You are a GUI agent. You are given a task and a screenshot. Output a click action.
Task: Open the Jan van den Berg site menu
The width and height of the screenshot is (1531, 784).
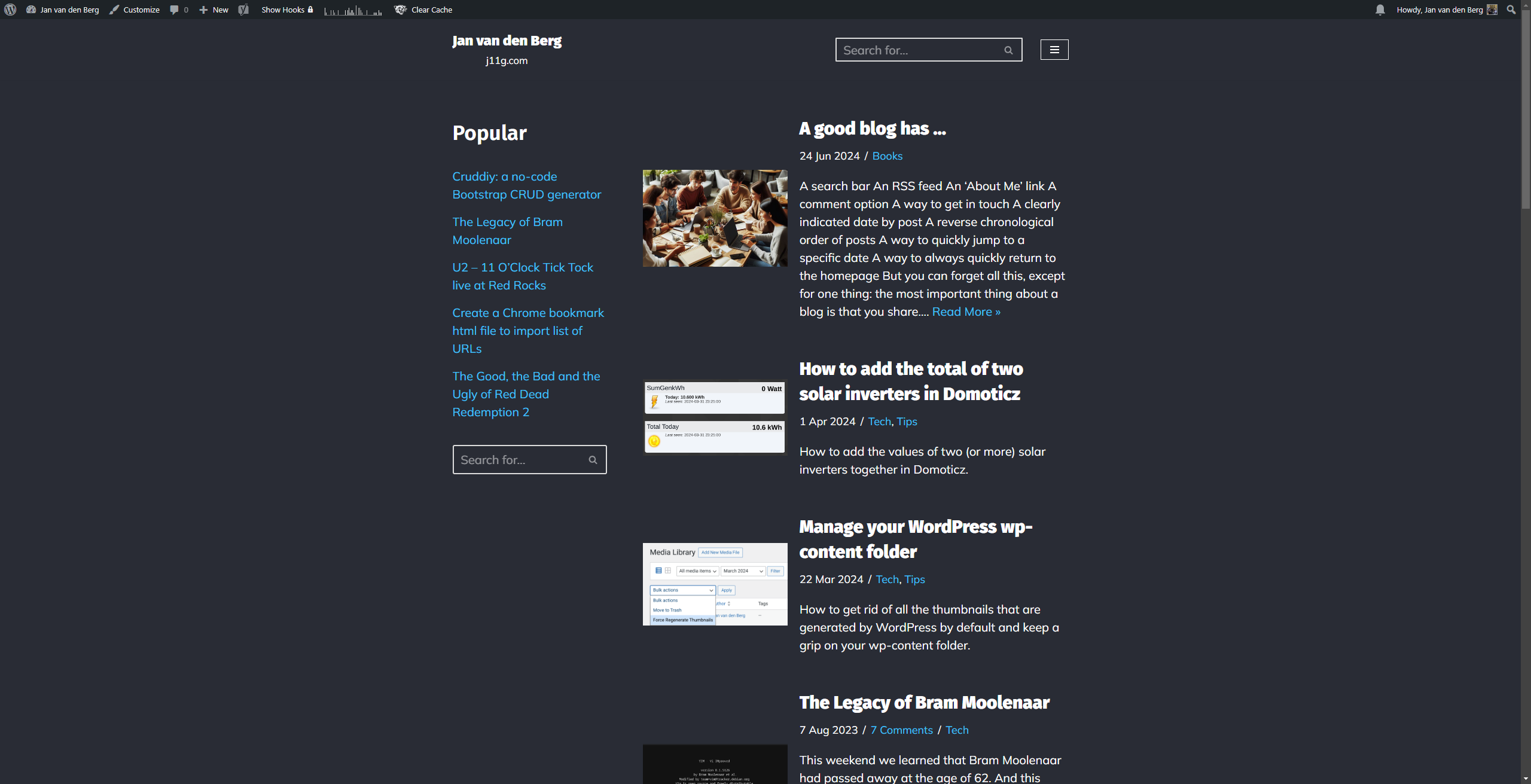pyautogui.click(x=63, y=10)
